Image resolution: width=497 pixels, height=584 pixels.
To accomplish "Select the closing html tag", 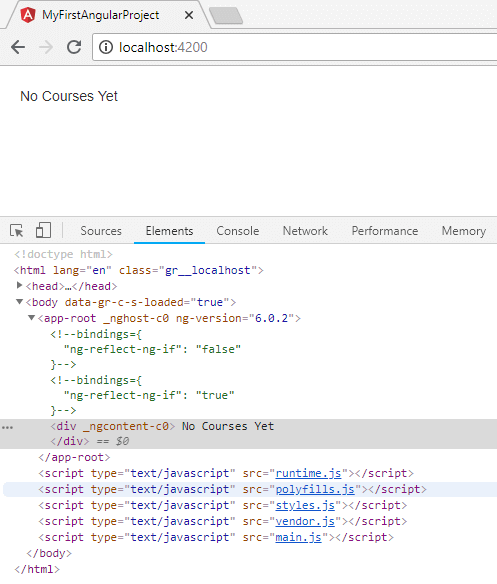I will [x=37, y=569].
